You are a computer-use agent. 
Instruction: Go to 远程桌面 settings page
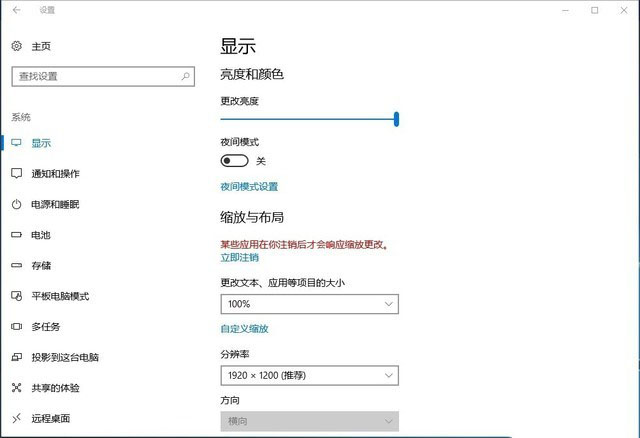click(51, 419)
